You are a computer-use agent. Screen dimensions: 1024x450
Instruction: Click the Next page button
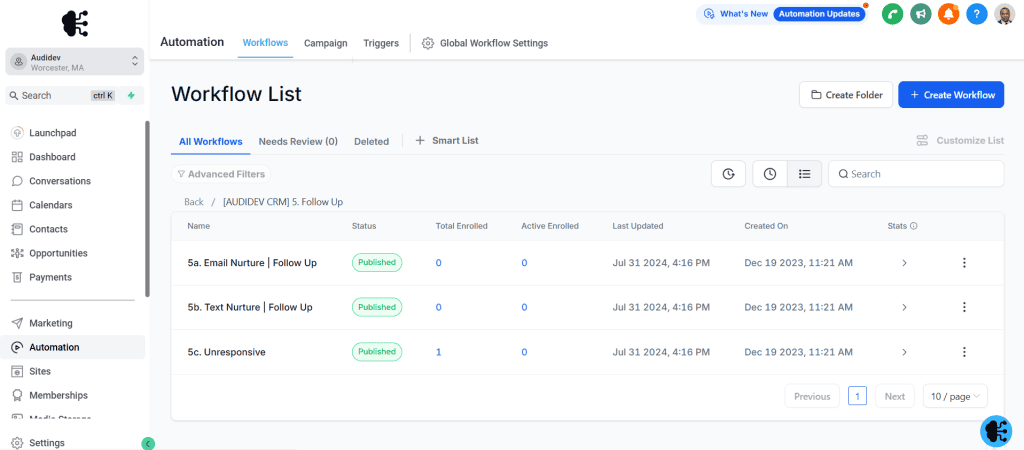click(895, 396)
